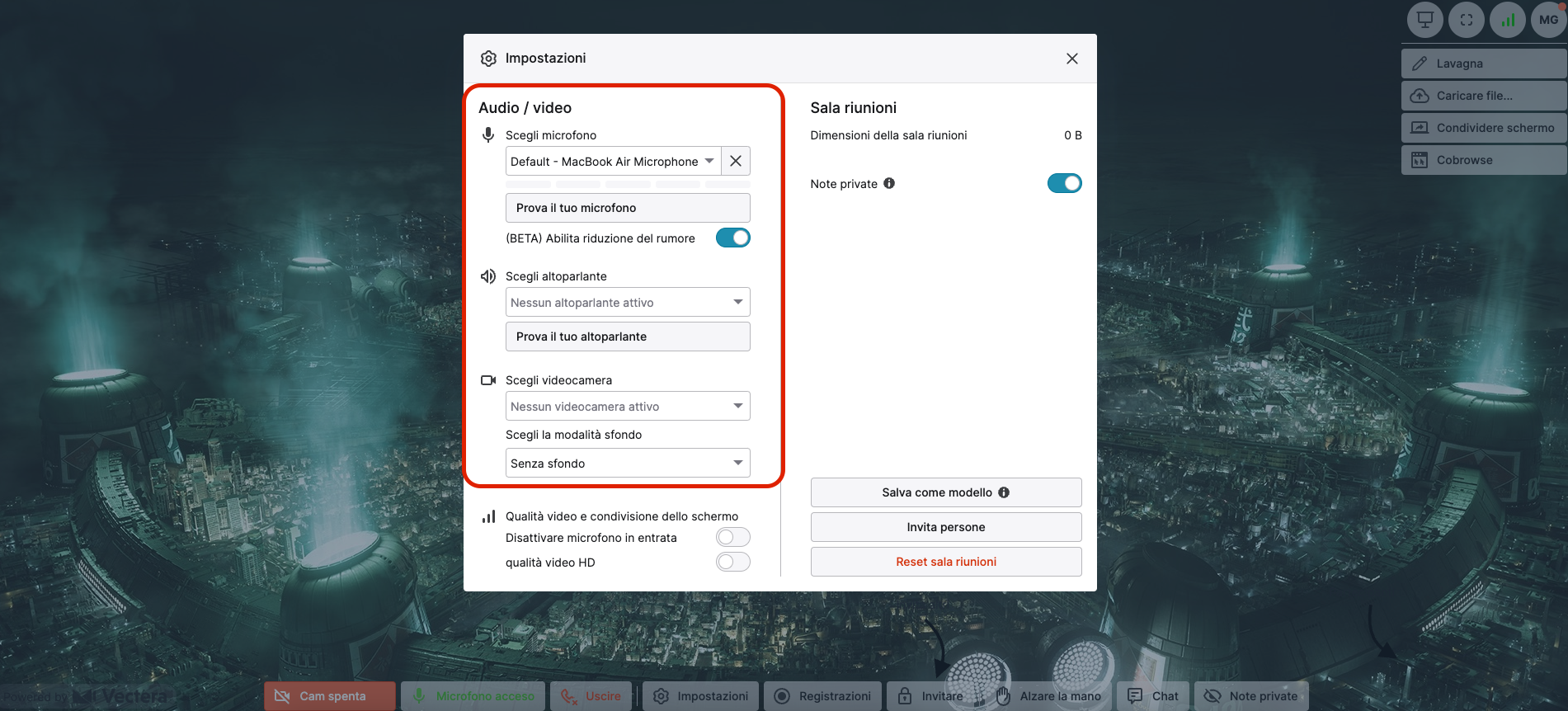Open Lavagna whiteboard tool

click(1484, 64)
